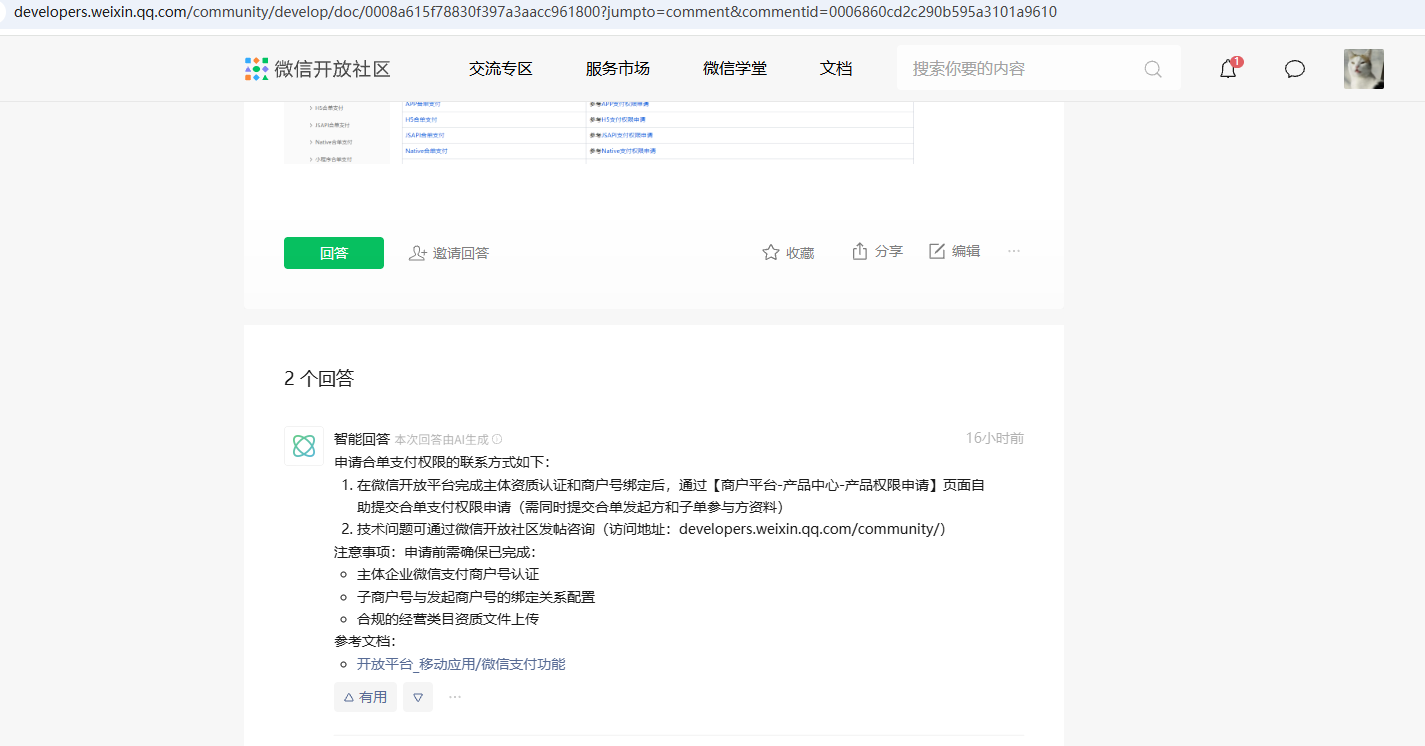Click 邀请回答 to invite answers

tap(449, 253)
